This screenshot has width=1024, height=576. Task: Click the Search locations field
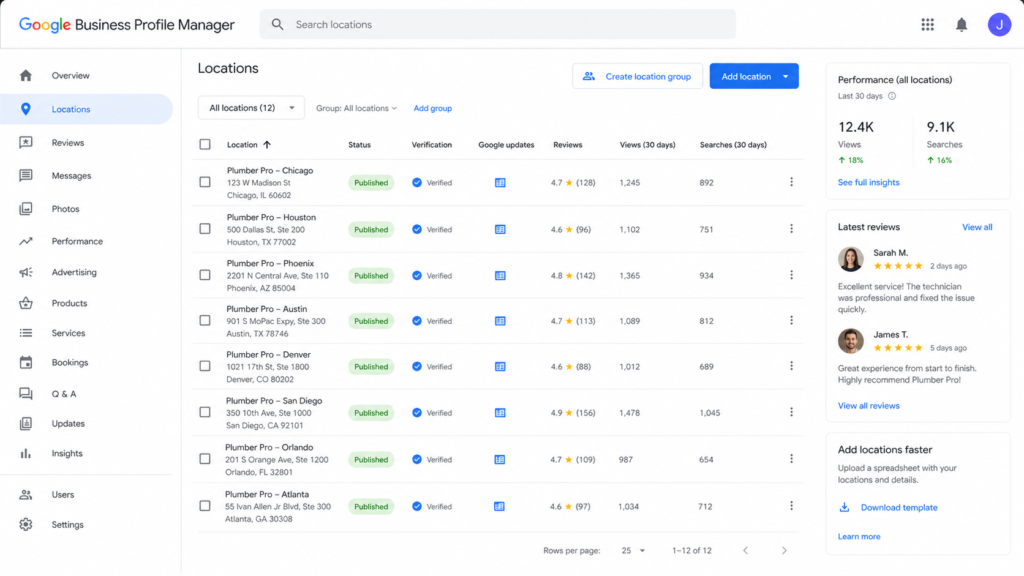(498, 24)
